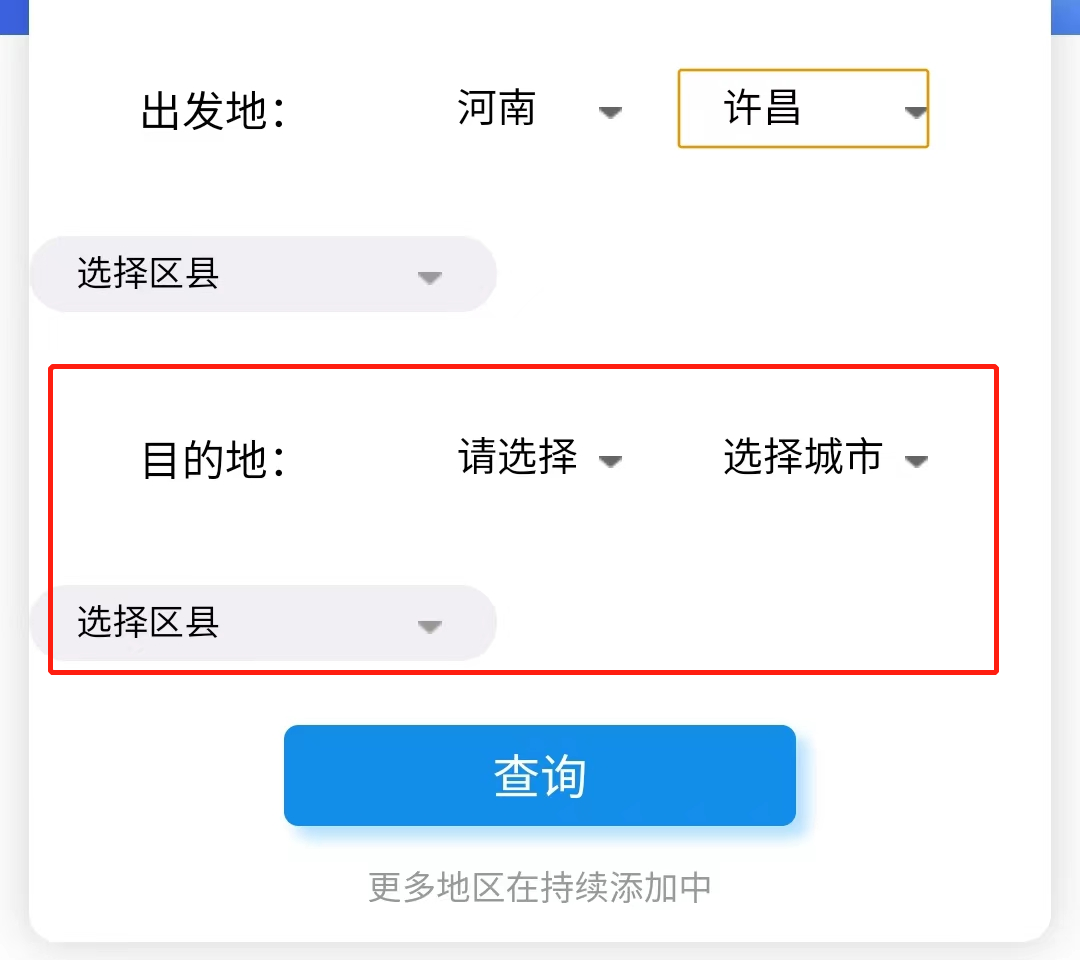Screen dimensions: 1080x960
Task: Click the 更多地区在持续添加中 footer text
Action: coord(540,887)
